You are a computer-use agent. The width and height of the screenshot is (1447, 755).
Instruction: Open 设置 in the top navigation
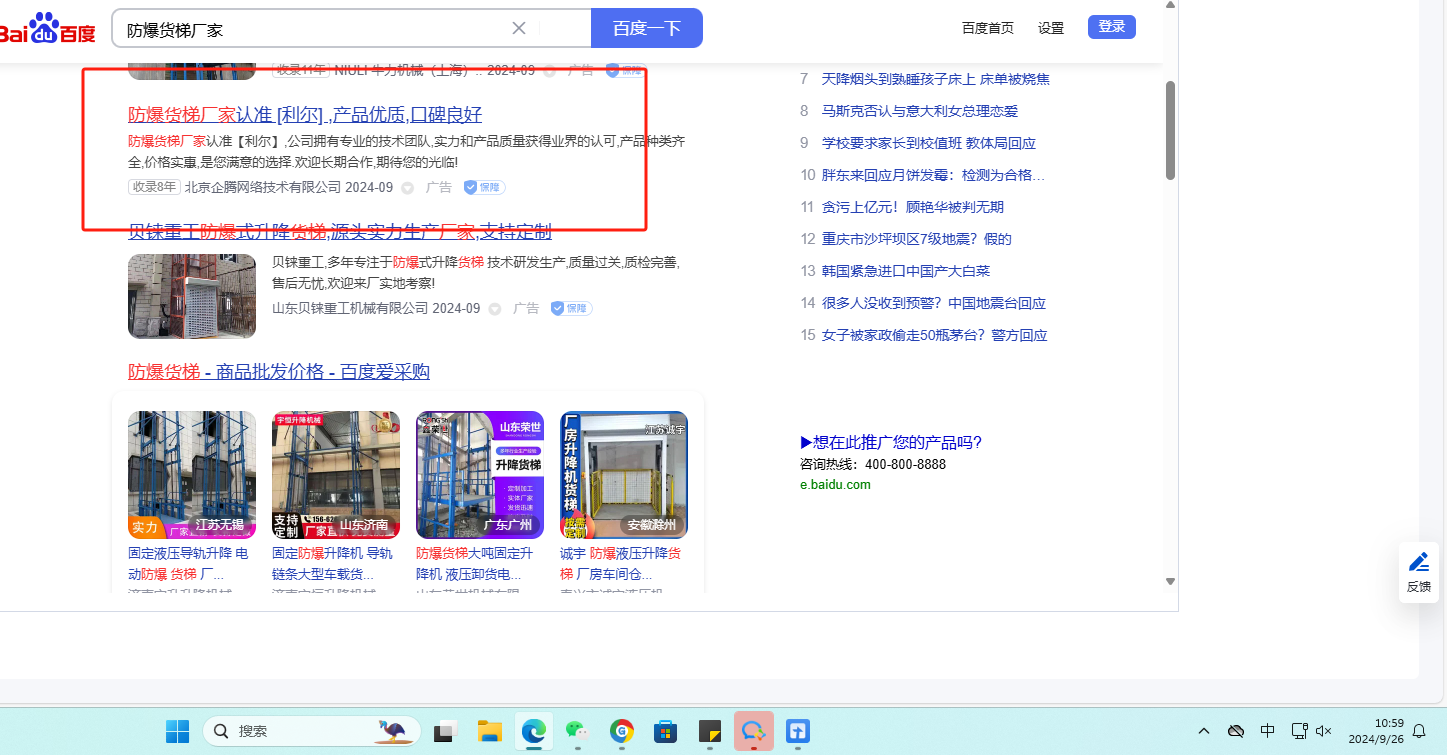point(1051,28)
